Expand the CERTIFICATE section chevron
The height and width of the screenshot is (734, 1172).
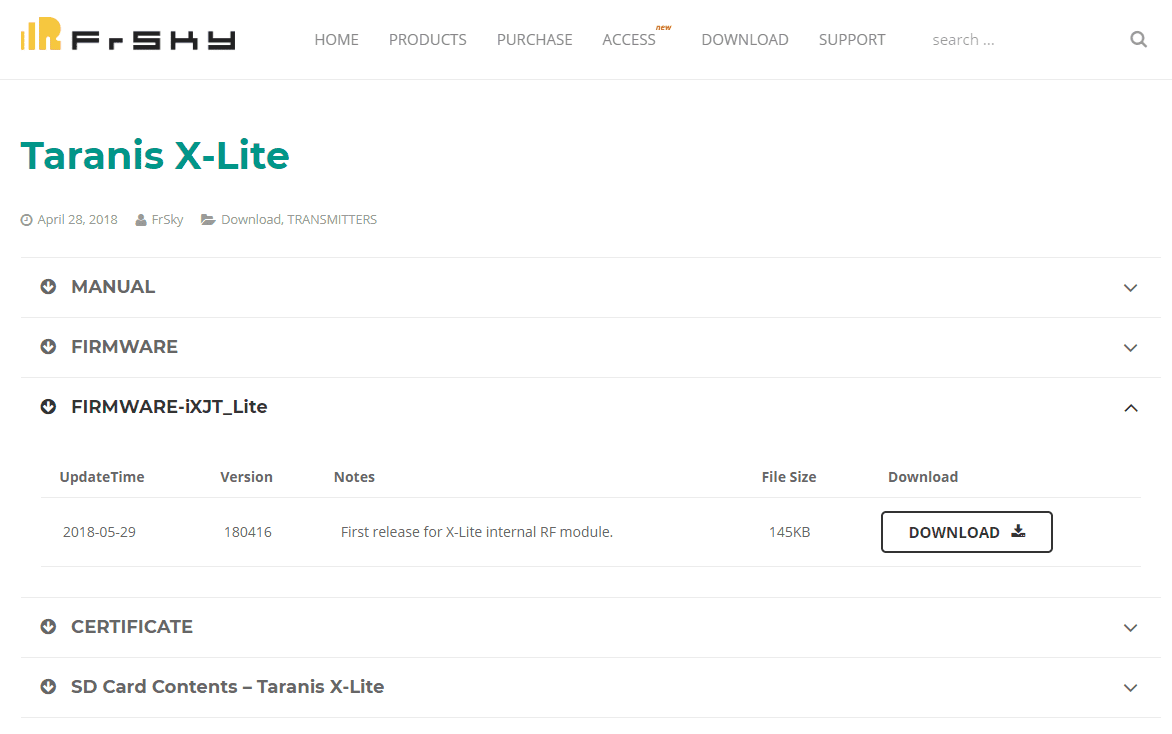pyautogui.click(x=1130, y=627)
